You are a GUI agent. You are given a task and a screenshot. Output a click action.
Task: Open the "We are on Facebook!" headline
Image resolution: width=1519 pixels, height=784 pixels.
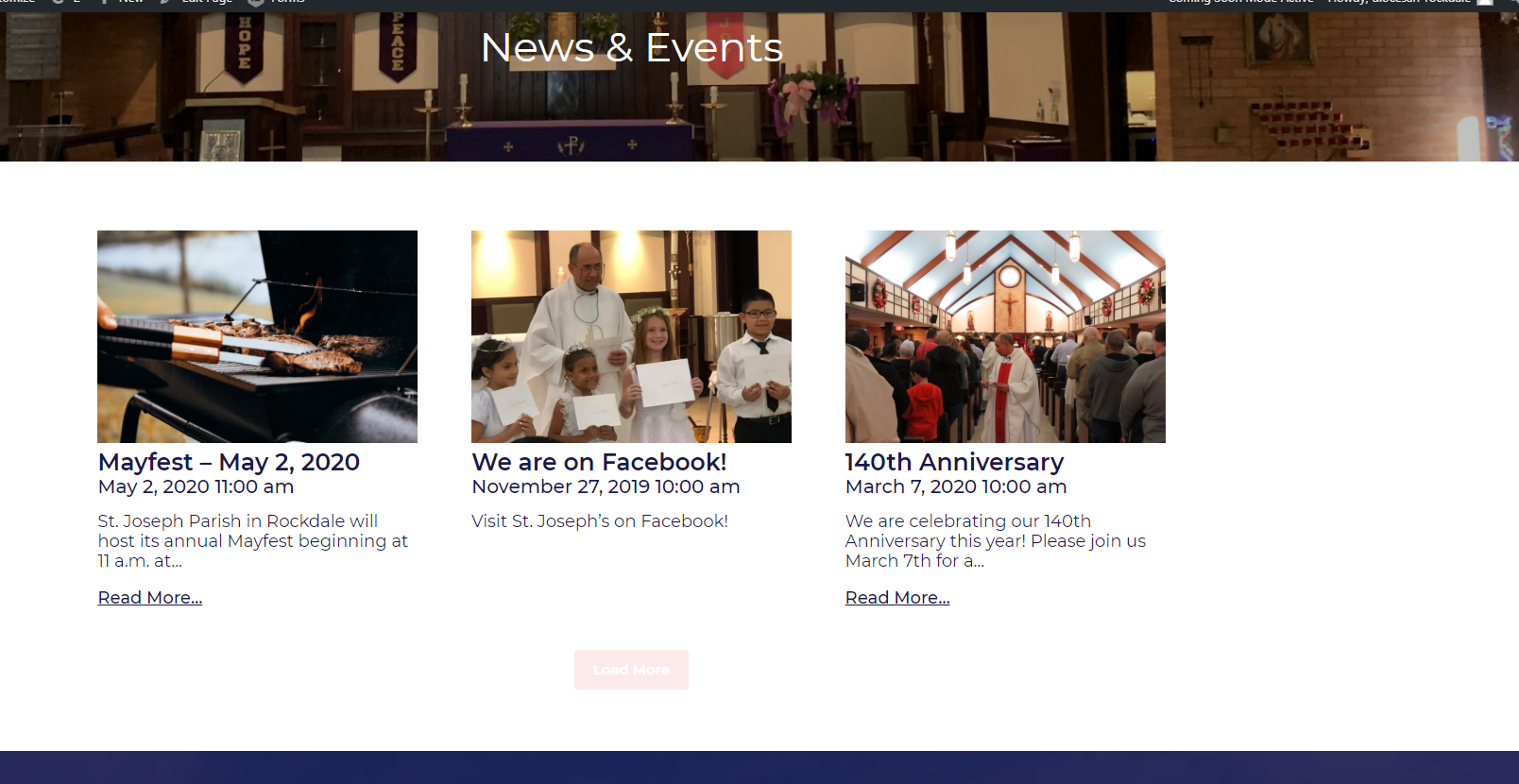coord(599,462)
